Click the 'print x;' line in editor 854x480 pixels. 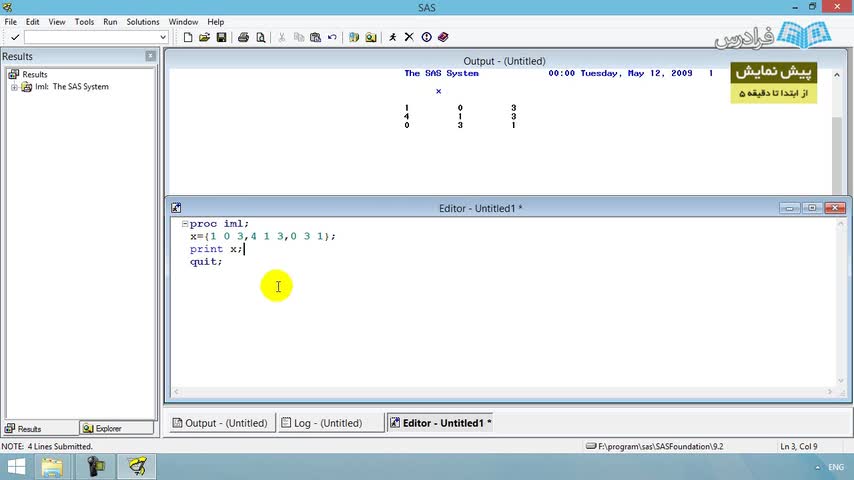pyautogui.click(x=216, y=249)
